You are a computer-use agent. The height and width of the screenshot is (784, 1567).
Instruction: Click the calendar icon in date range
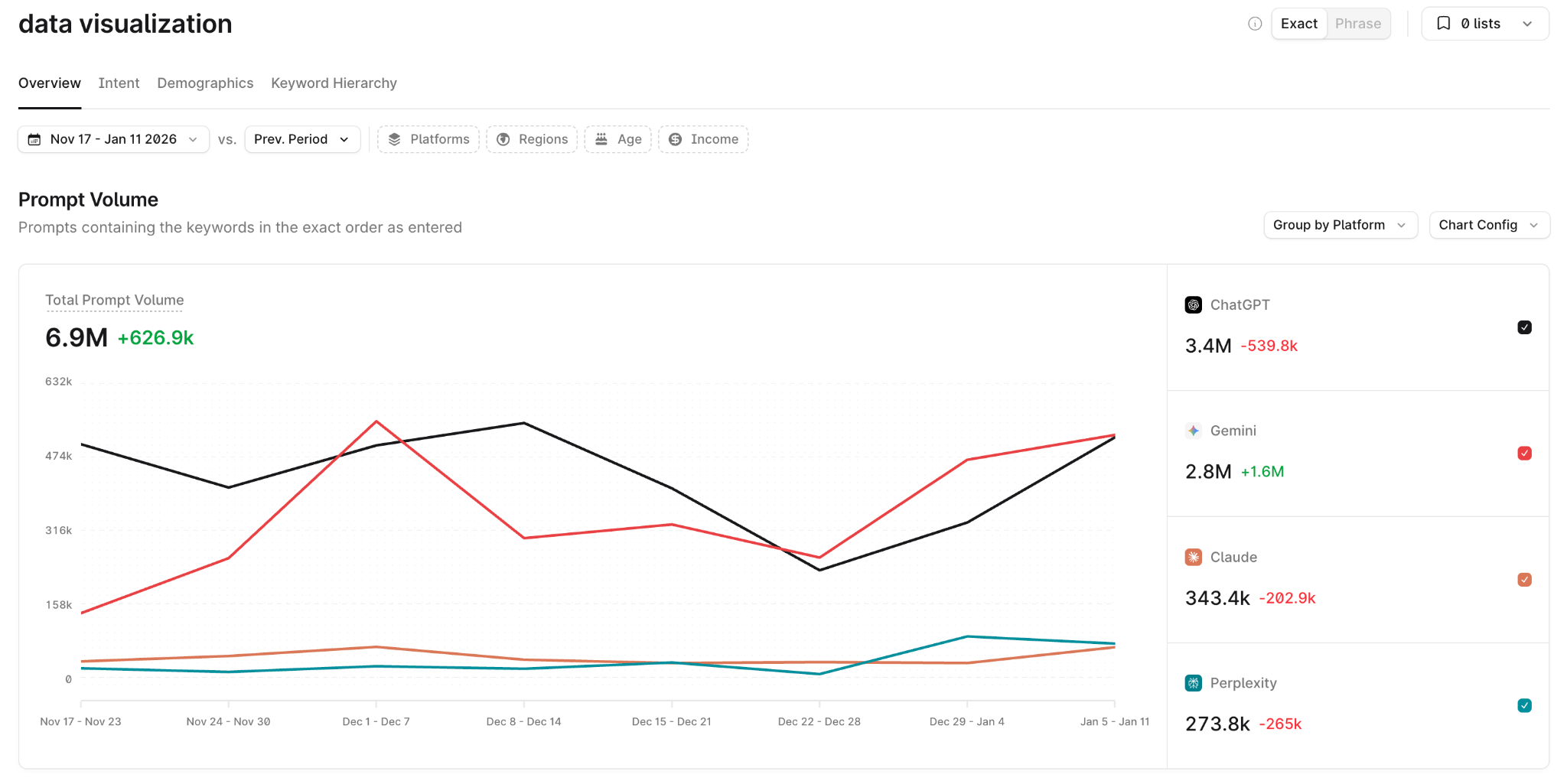click(34, 139)
